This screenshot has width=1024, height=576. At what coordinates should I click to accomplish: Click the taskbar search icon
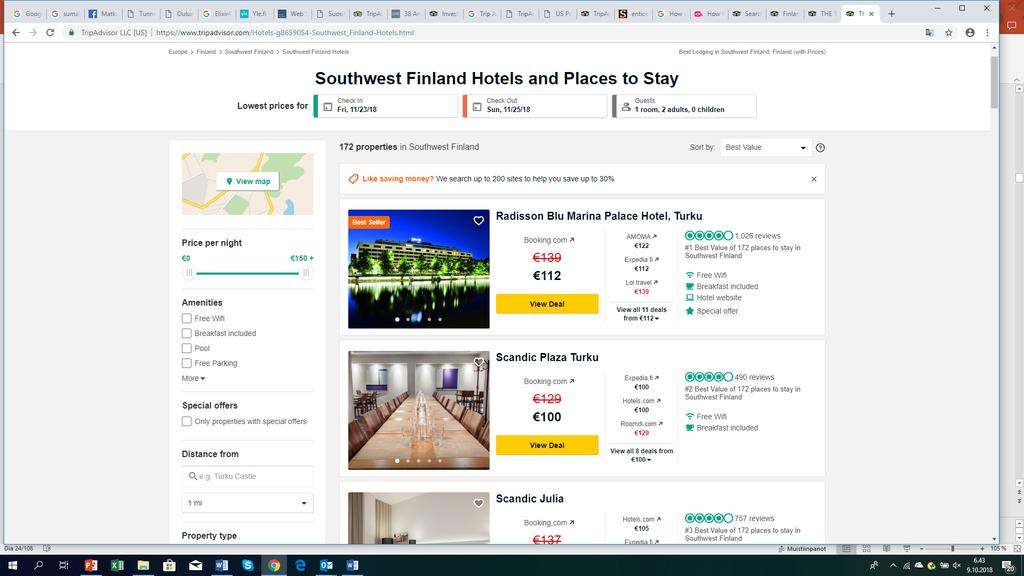coord(39,566)
